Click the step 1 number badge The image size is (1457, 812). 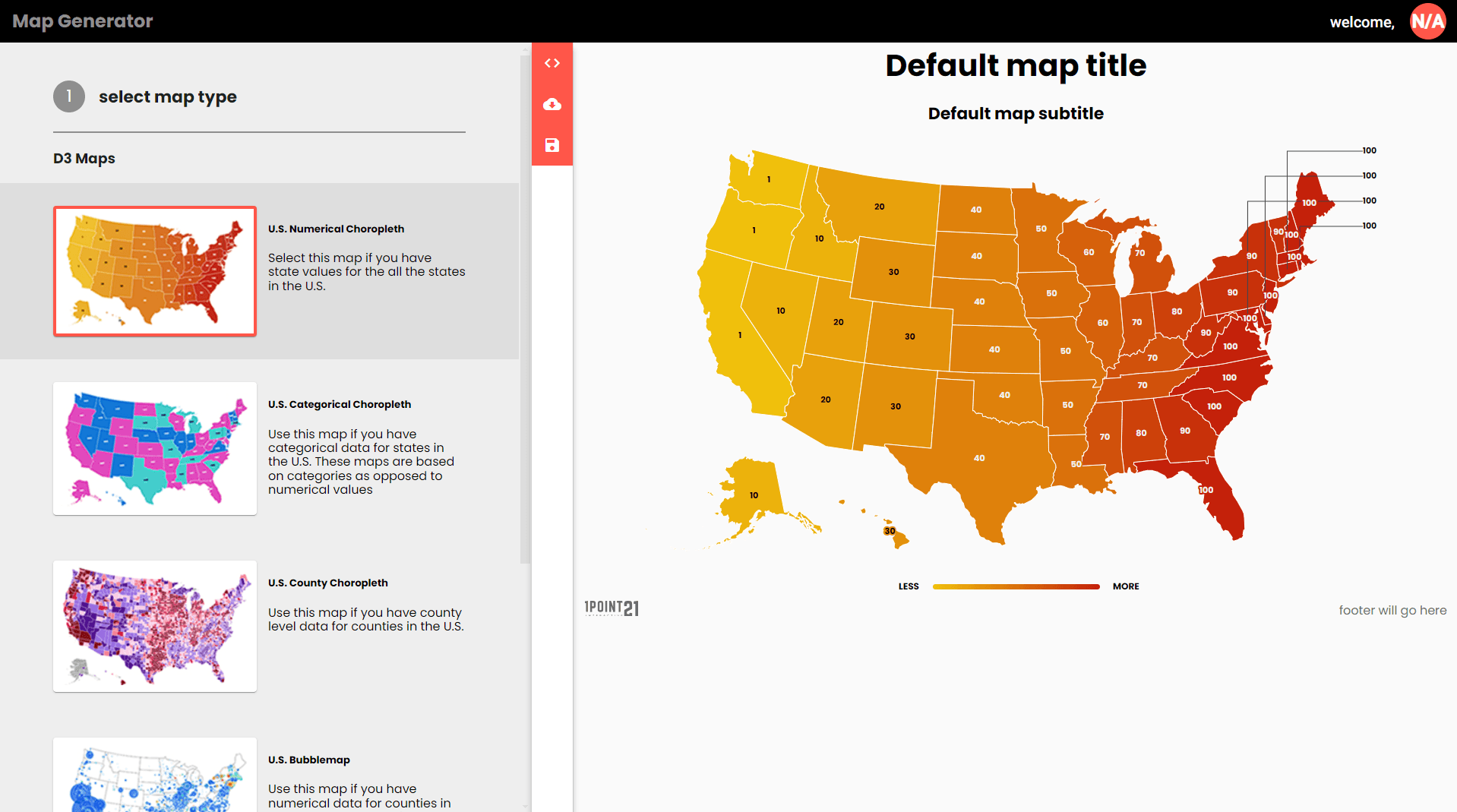(x=69, y=96)
